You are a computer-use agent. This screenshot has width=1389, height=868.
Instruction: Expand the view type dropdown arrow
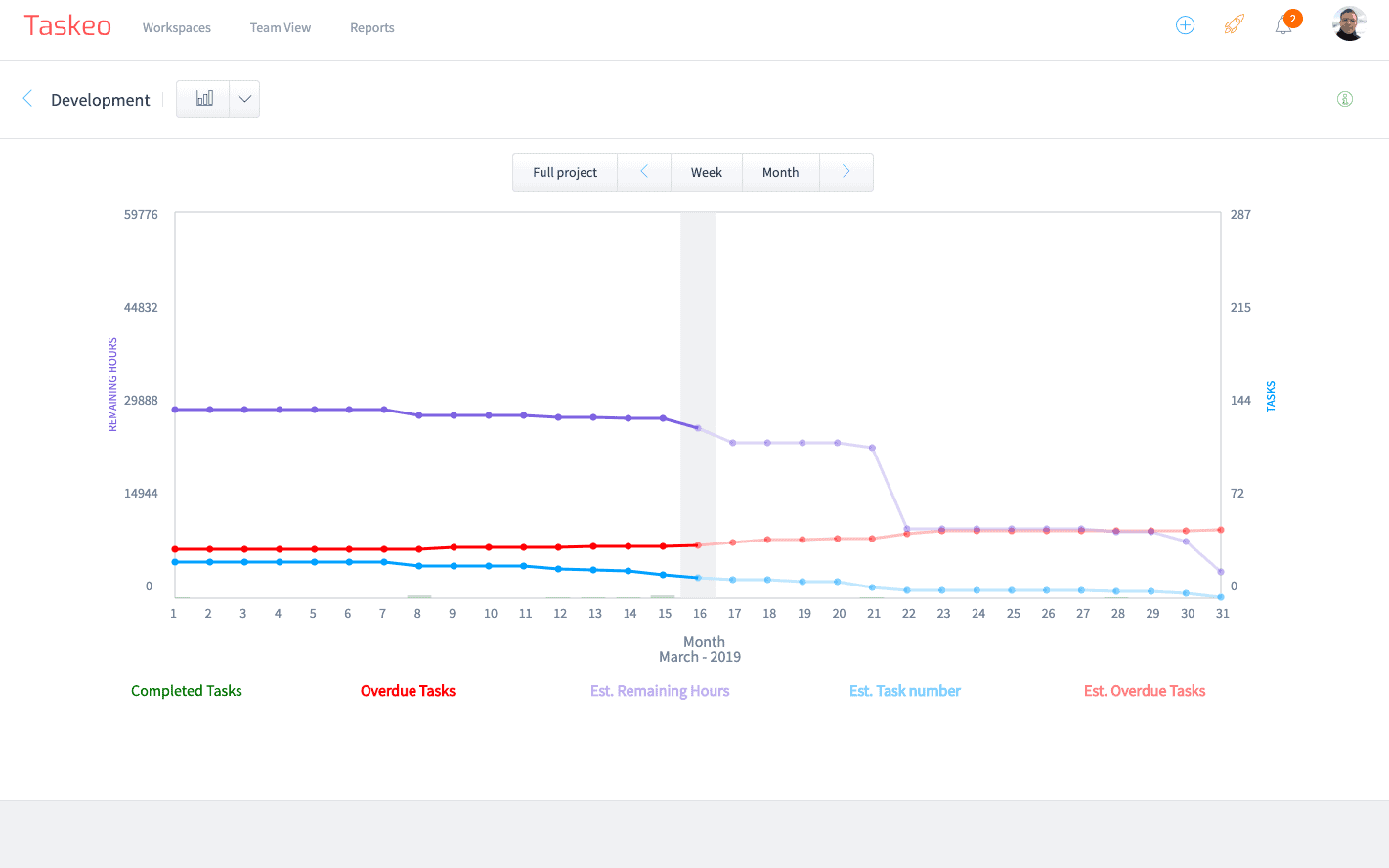(x=244, y=99)
